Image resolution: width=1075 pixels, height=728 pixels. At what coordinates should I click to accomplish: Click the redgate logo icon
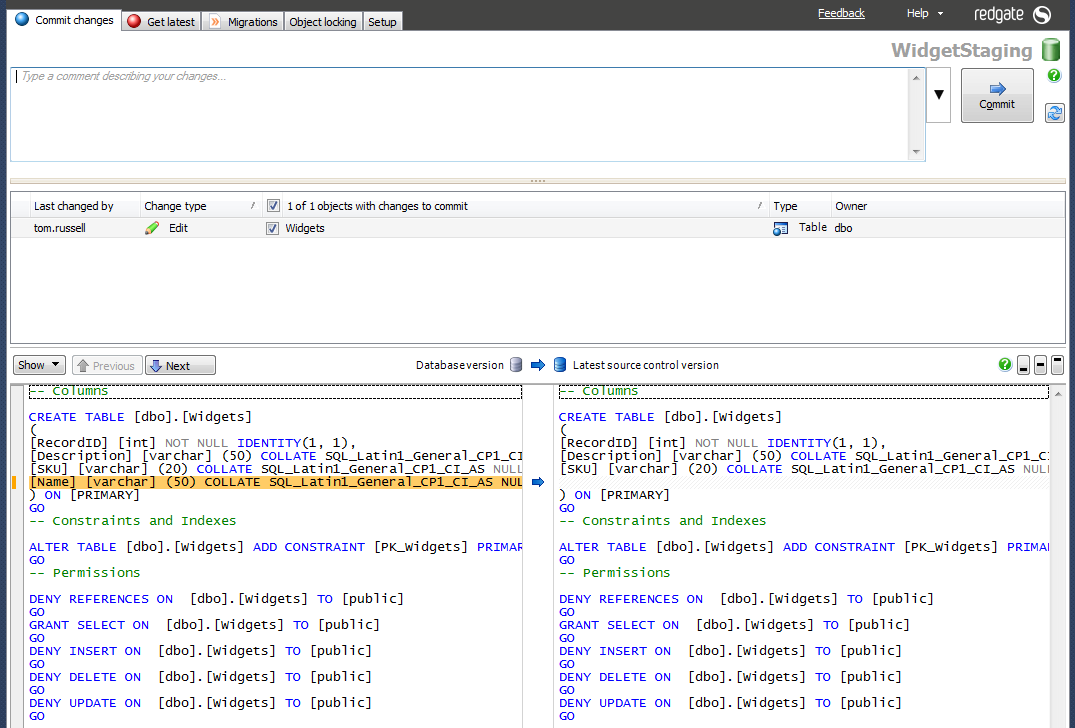click(x=1042, y=14)
